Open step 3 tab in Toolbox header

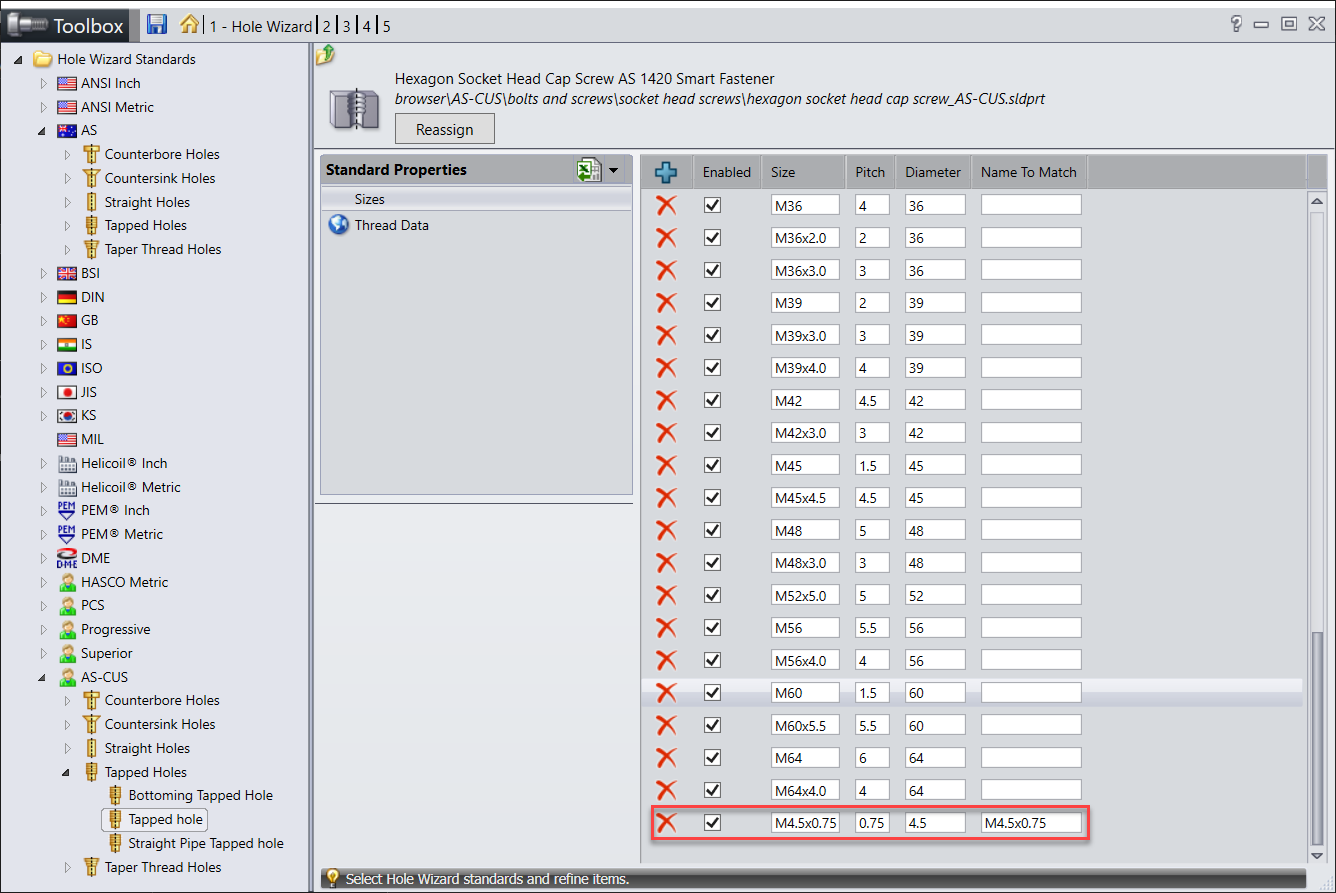tap(346, 26)
